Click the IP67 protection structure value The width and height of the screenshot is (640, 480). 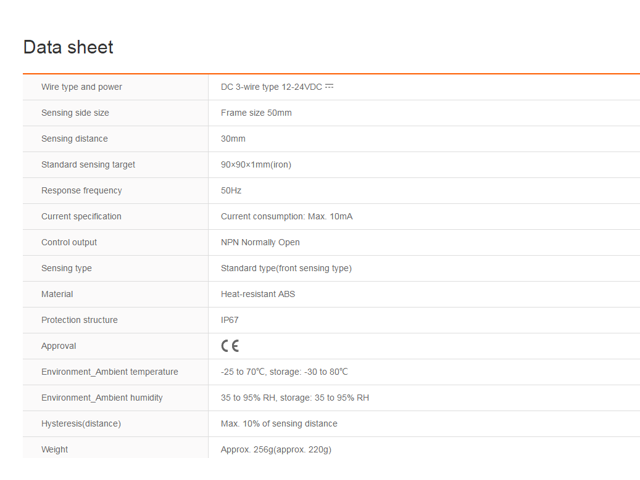click(x=230, y=321)
